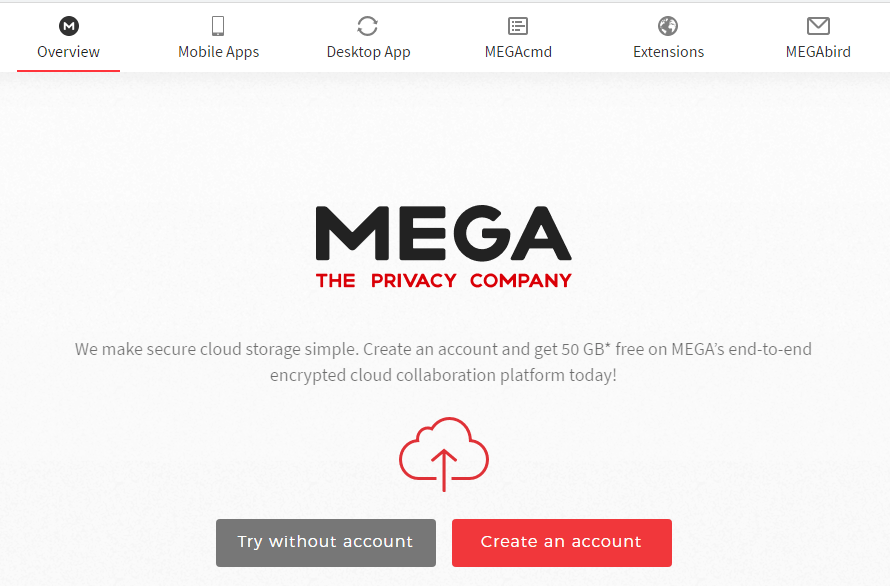
Task: Click the globe icon above Extensions
Action: tap(668, 26)
